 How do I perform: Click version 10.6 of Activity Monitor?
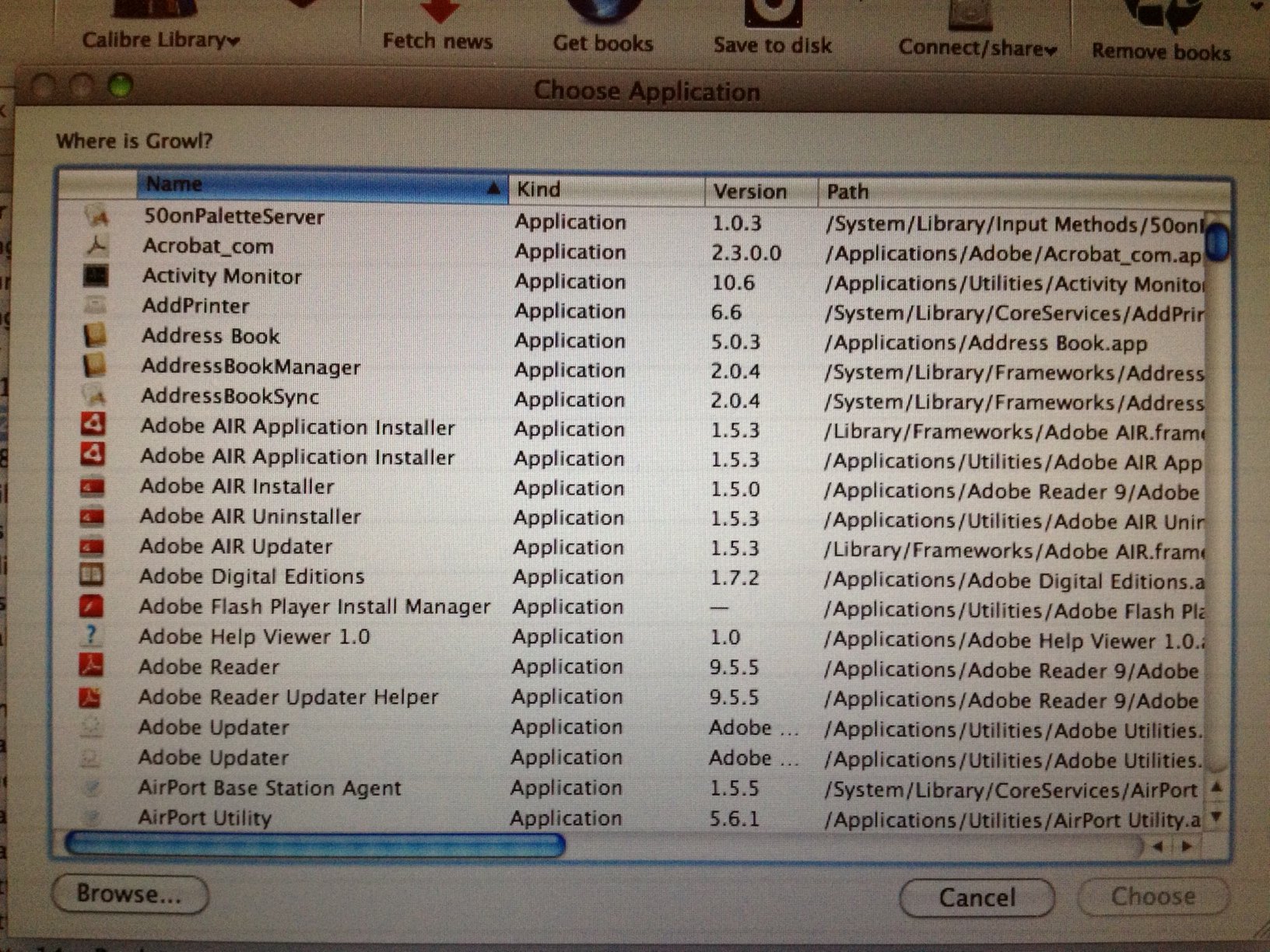733,282
